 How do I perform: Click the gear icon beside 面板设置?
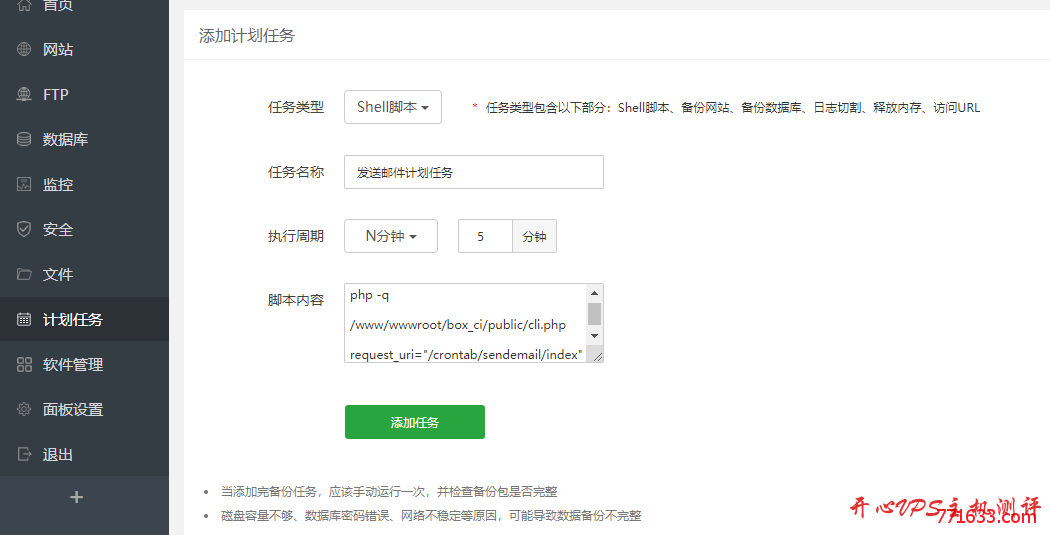click(24, 409)
